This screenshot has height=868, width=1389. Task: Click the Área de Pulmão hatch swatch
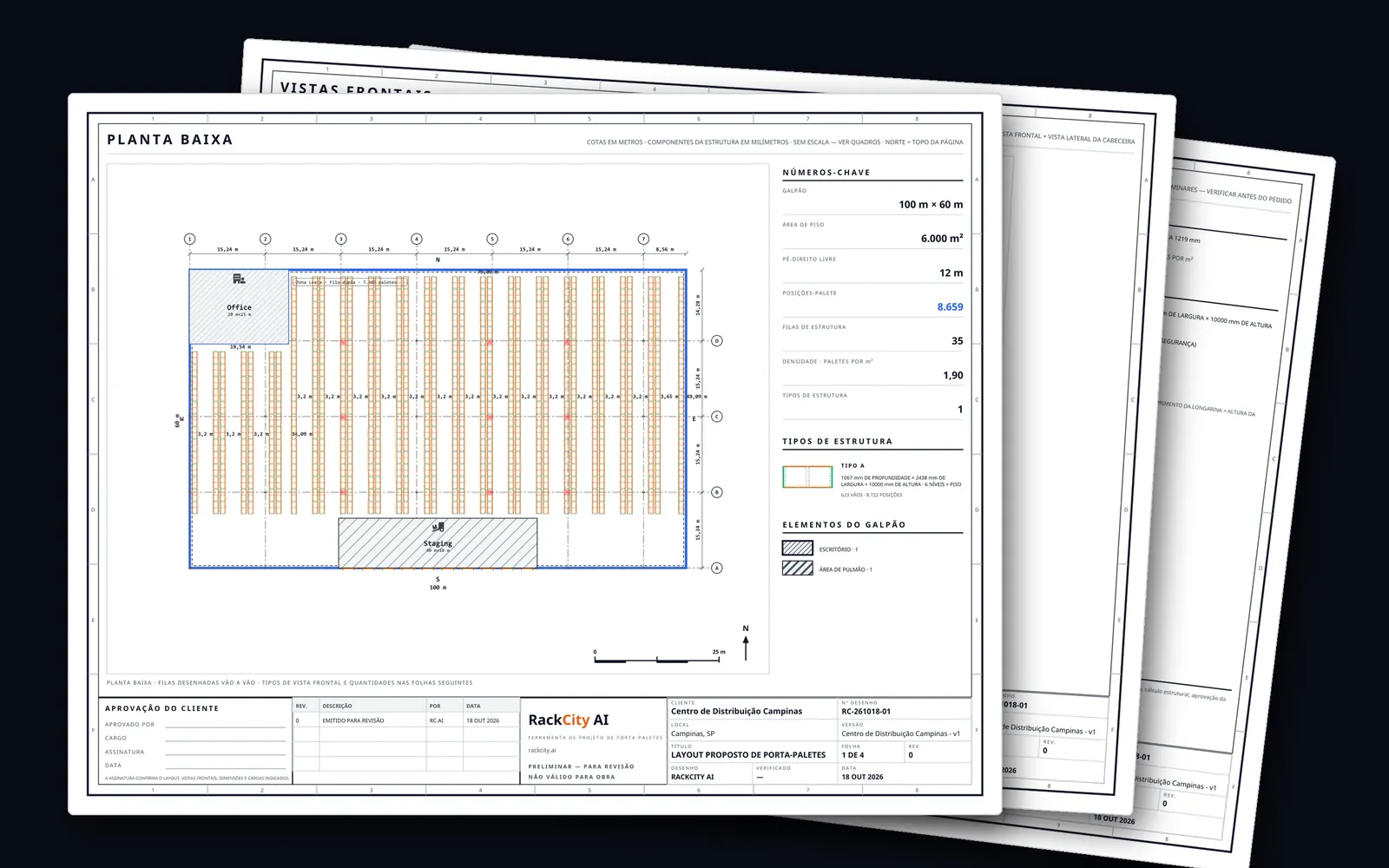(x=798, y=568)
